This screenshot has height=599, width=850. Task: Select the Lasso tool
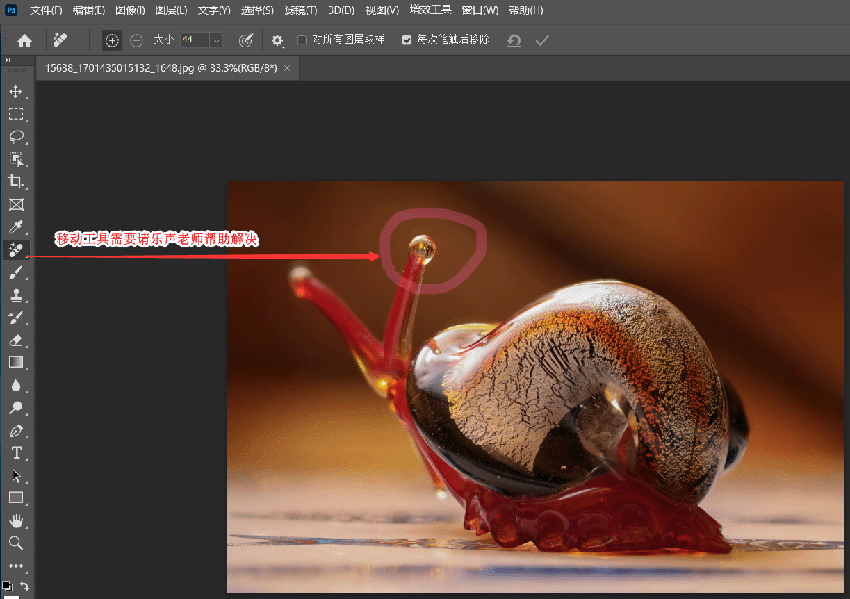16,137
